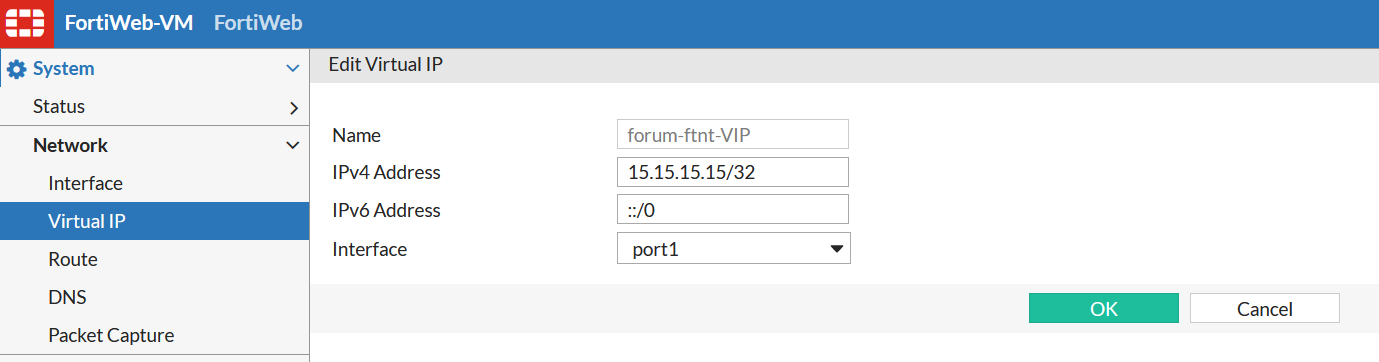Select the Network menu label
Viewport: 1379px width, 362px height.
tap(70, 145)
